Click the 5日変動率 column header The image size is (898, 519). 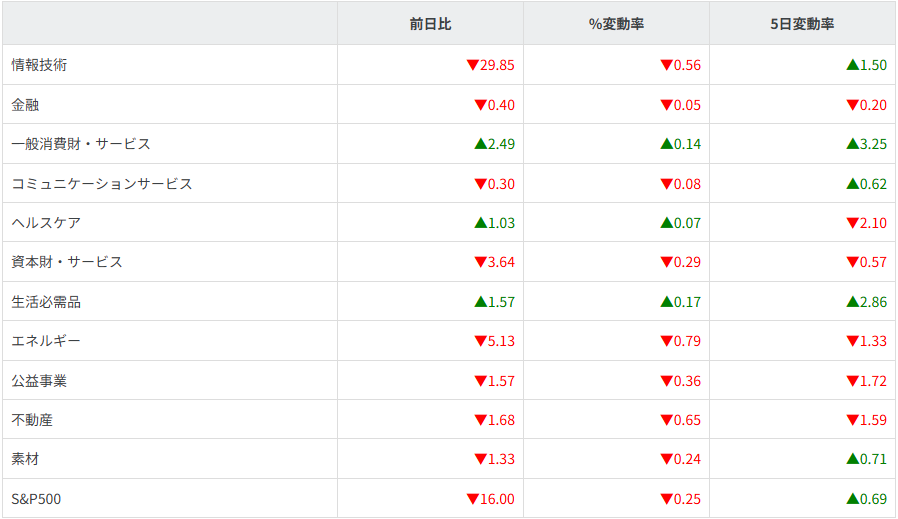[802, 24]
